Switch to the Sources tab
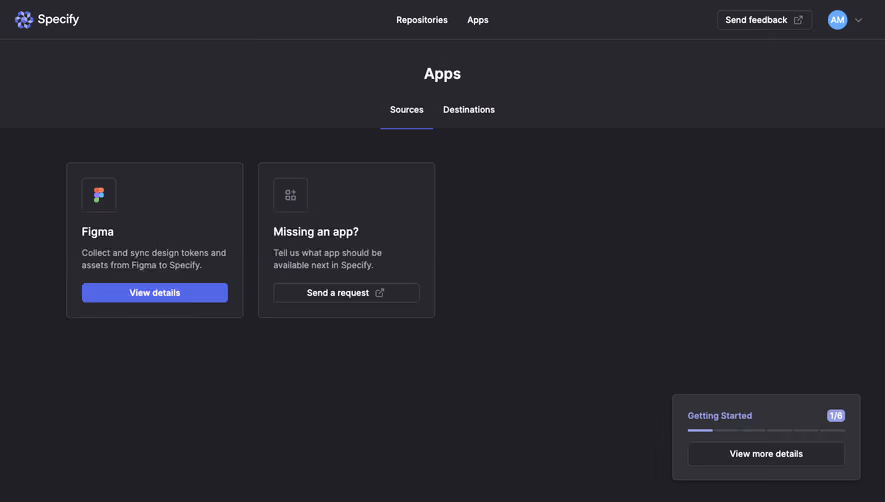Image resolution: width=885 pixels, height=502 pixels. (406, 110)
